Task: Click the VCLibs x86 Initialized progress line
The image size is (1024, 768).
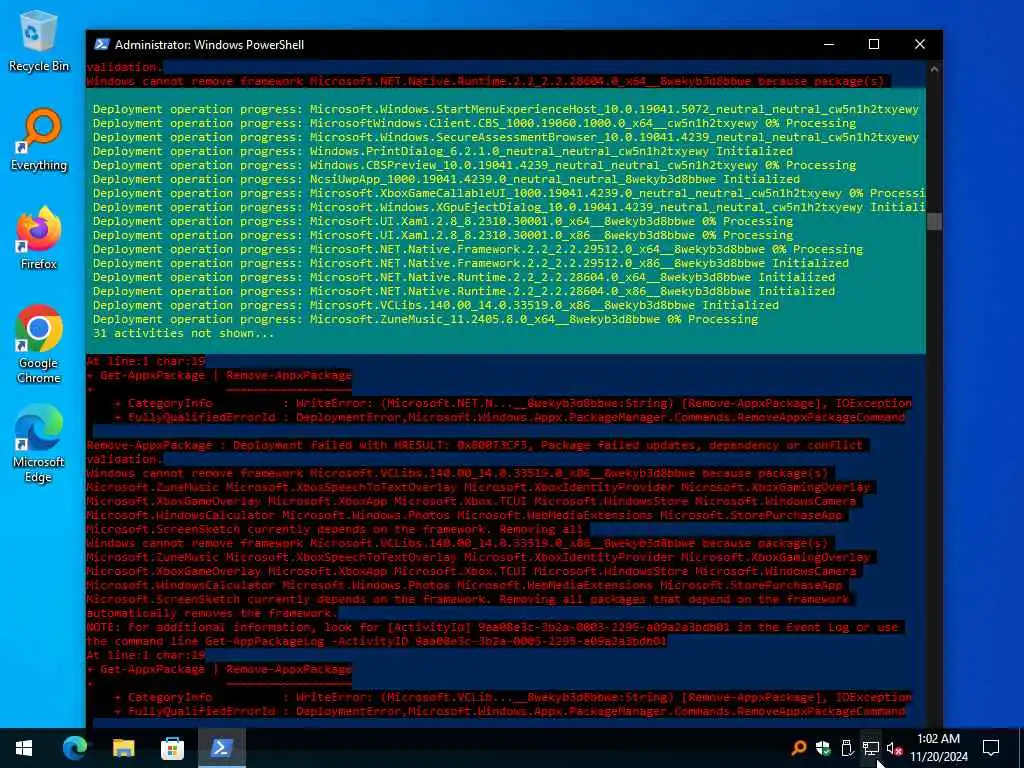Action: (x=436, y=305)
